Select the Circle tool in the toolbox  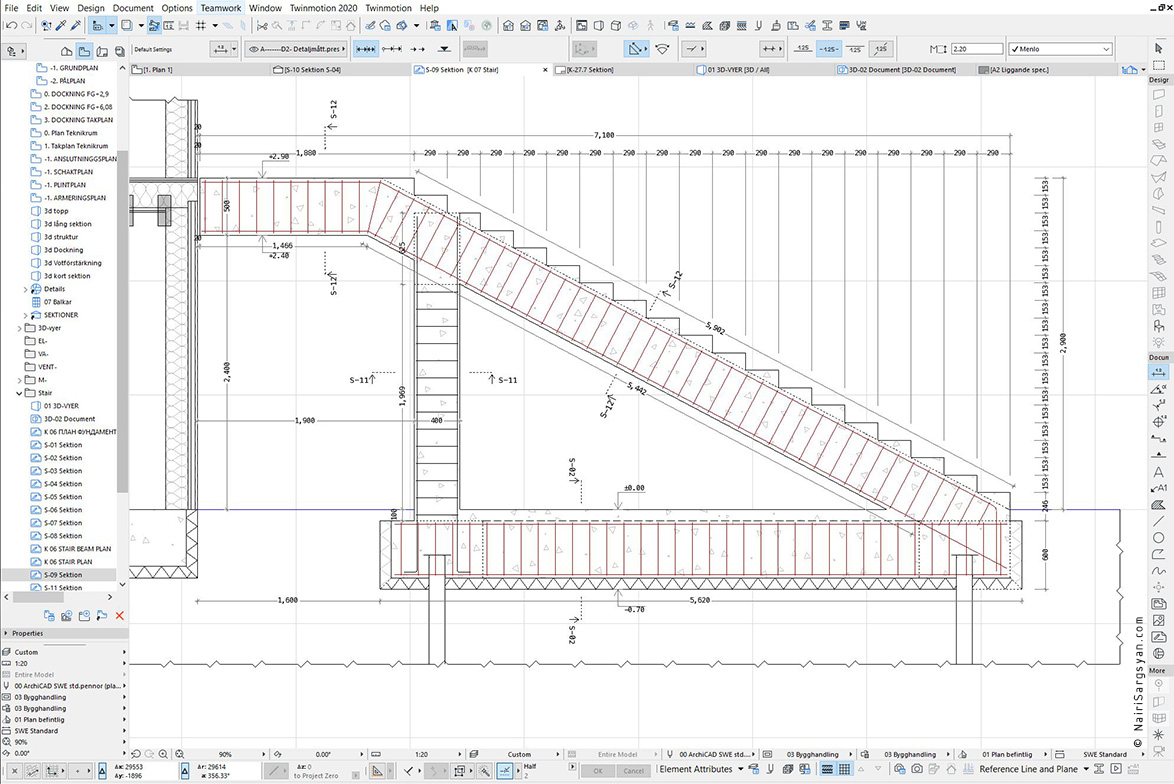[x=1158, y=538]
